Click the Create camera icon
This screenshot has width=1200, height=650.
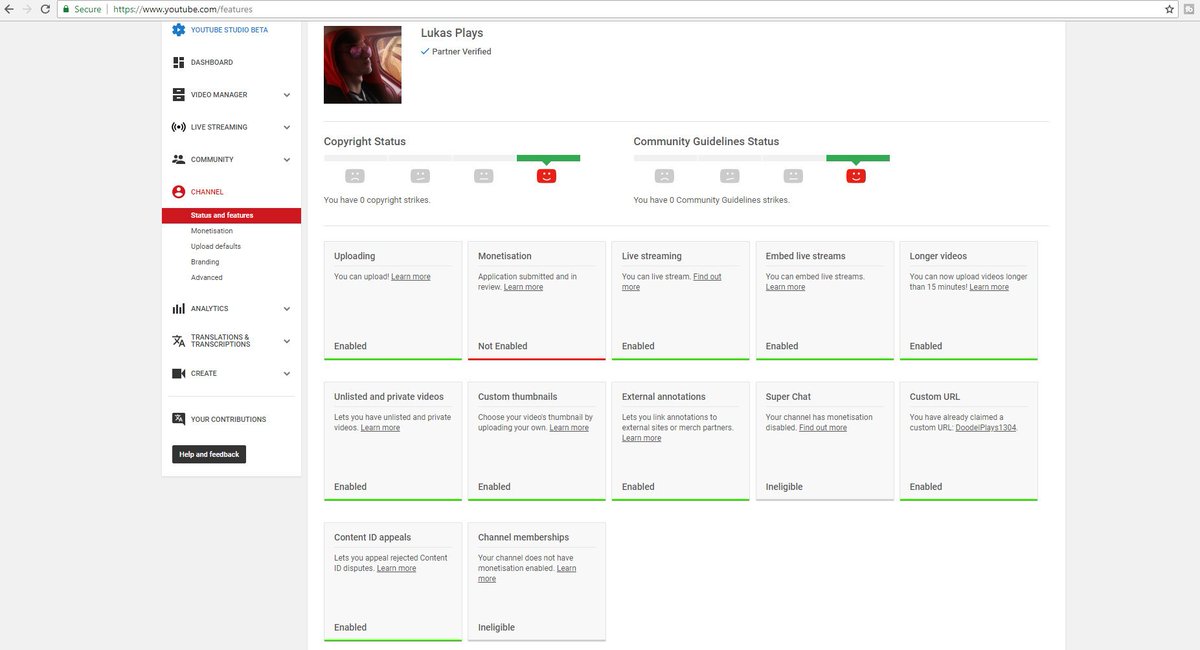click(179, 373)
